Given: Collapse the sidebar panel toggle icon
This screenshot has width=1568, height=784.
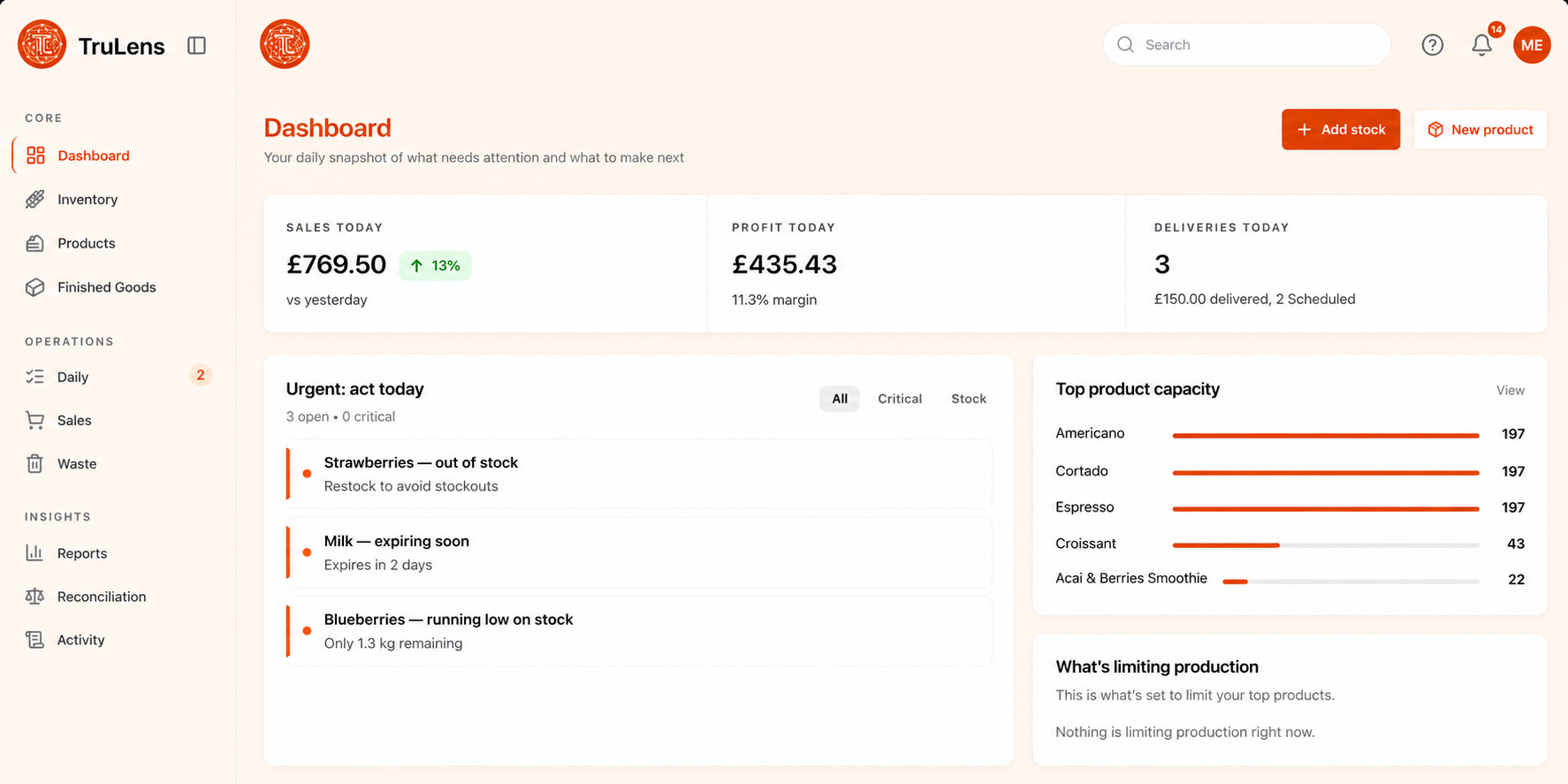Looking at the screenshot, I should pos(197,45).
